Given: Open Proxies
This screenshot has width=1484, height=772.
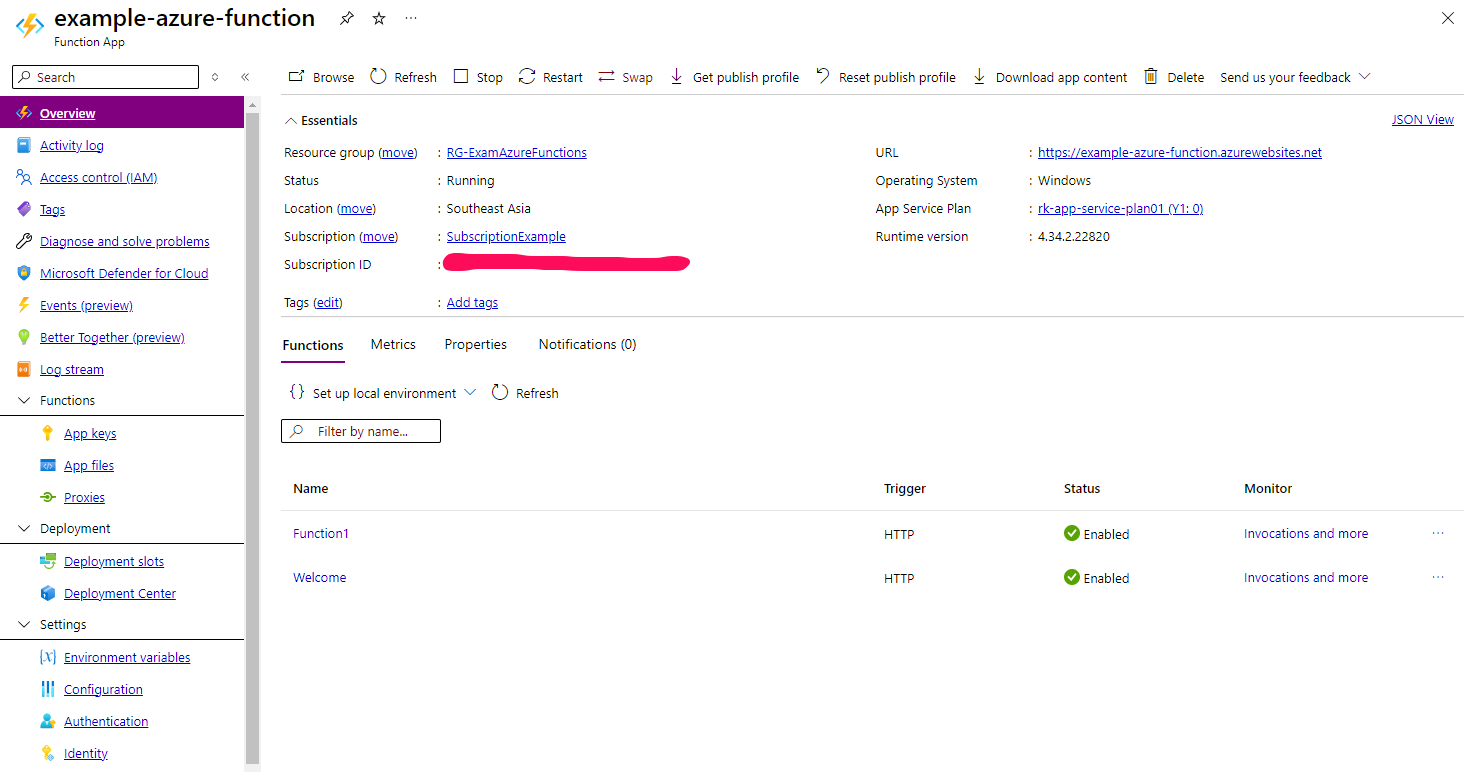Looking at the screenshot, I should 84,497.
